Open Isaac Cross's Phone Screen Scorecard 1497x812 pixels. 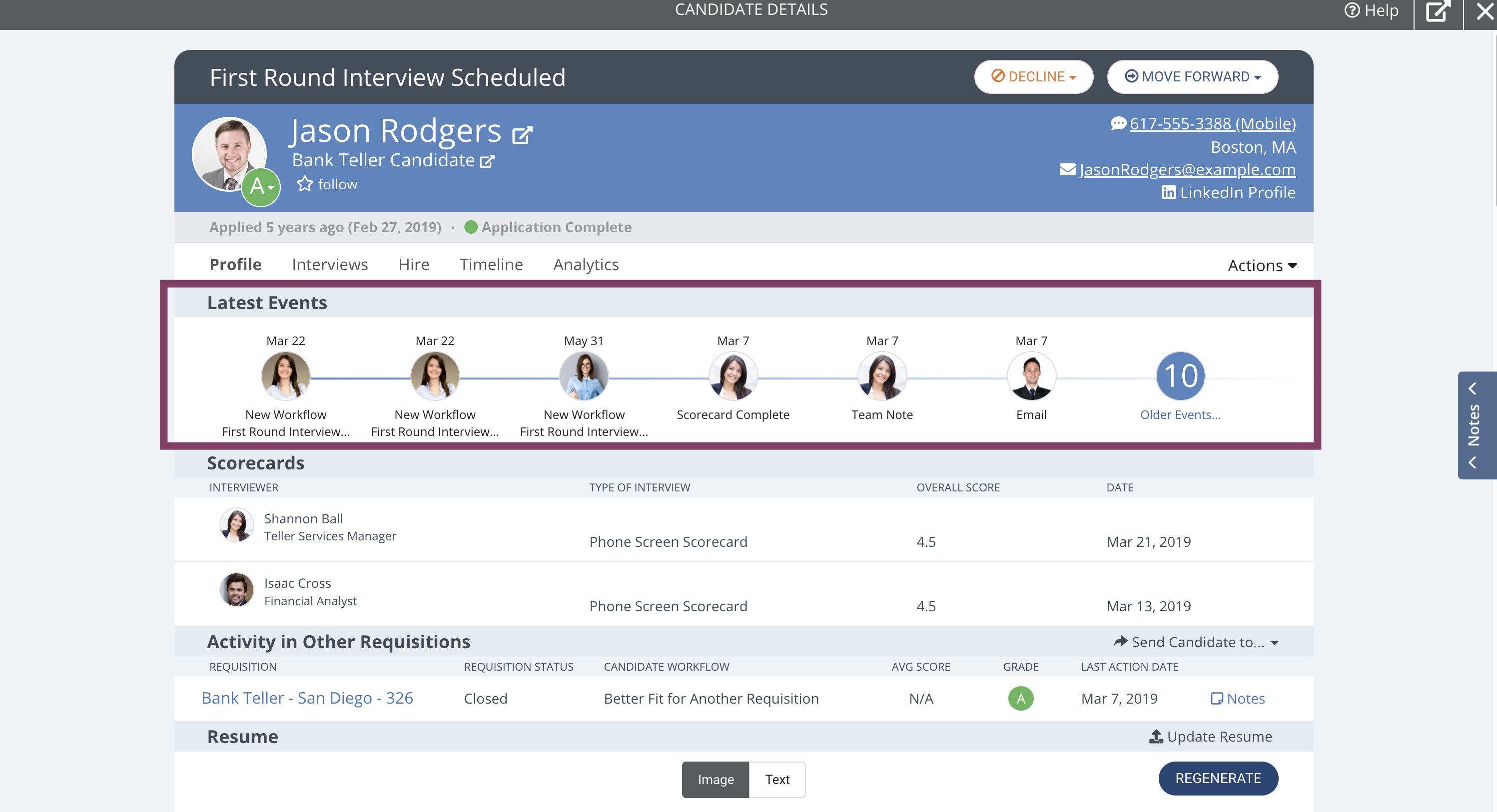(x=669, y=606)
